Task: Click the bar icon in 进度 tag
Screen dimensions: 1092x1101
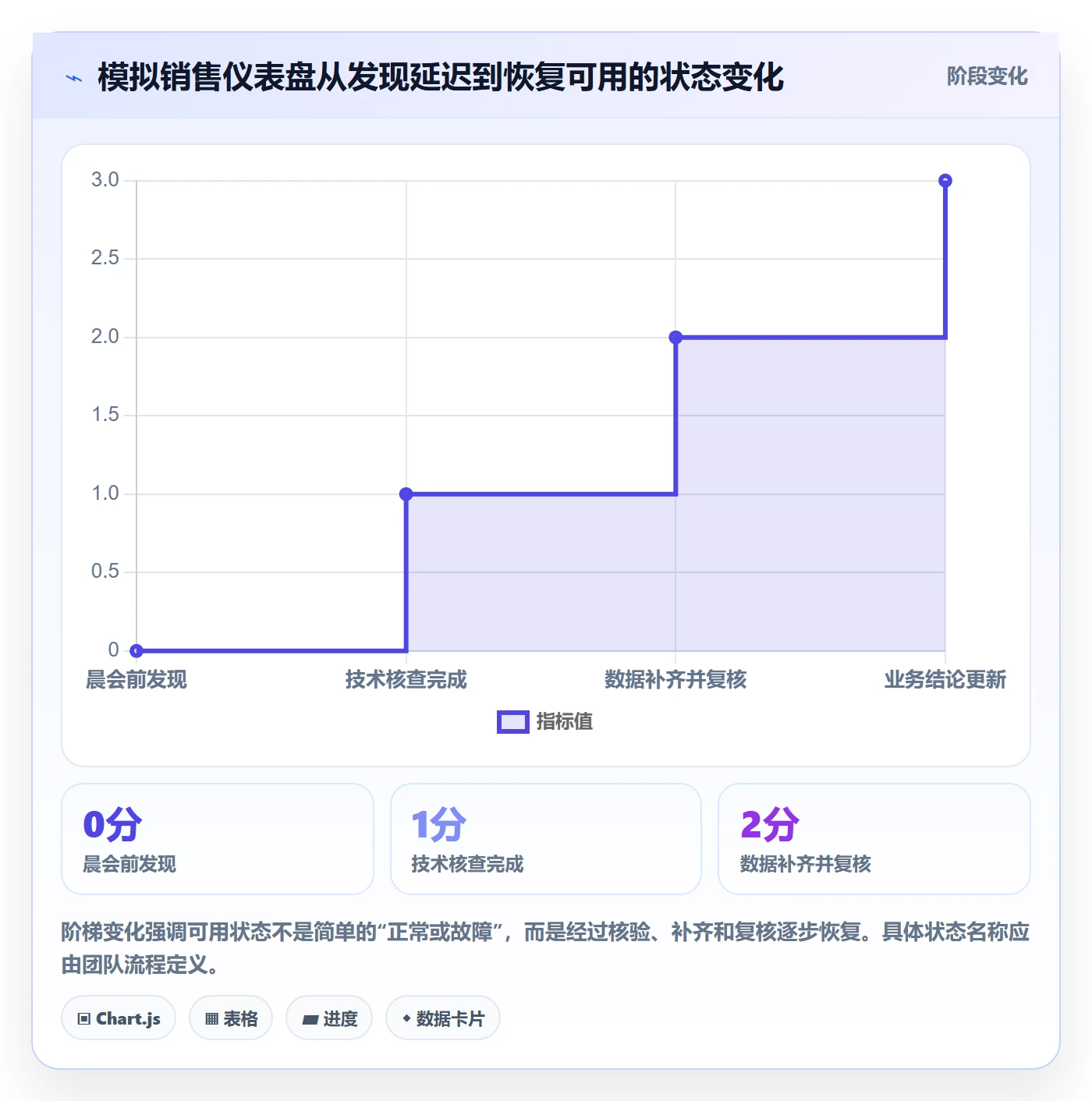Action: click(310, 1019)
